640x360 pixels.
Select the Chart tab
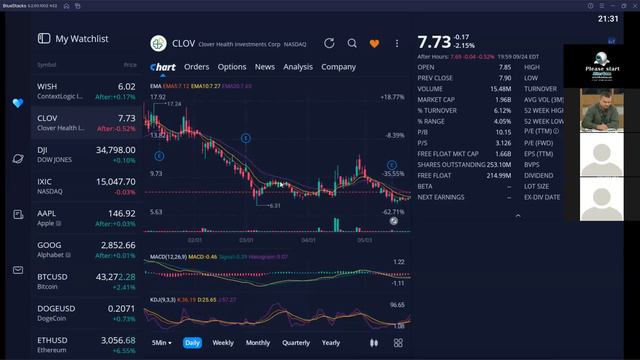coord(162,67)
